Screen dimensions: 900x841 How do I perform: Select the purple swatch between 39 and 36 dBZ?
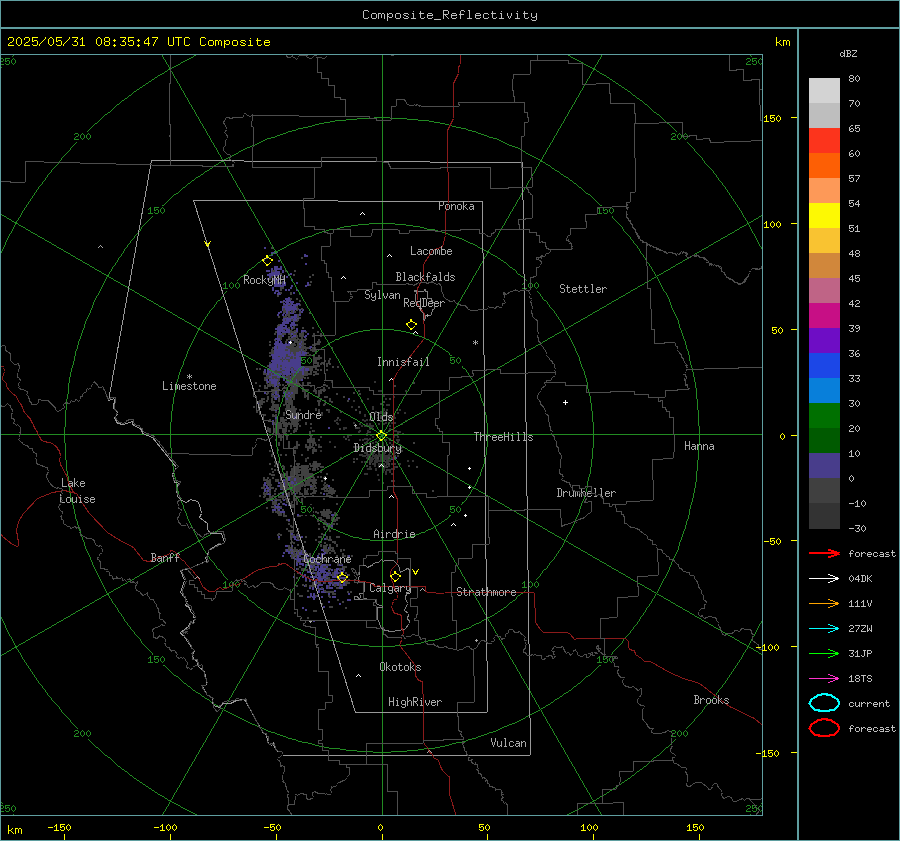pyautogui.click(x=824, y=340)
